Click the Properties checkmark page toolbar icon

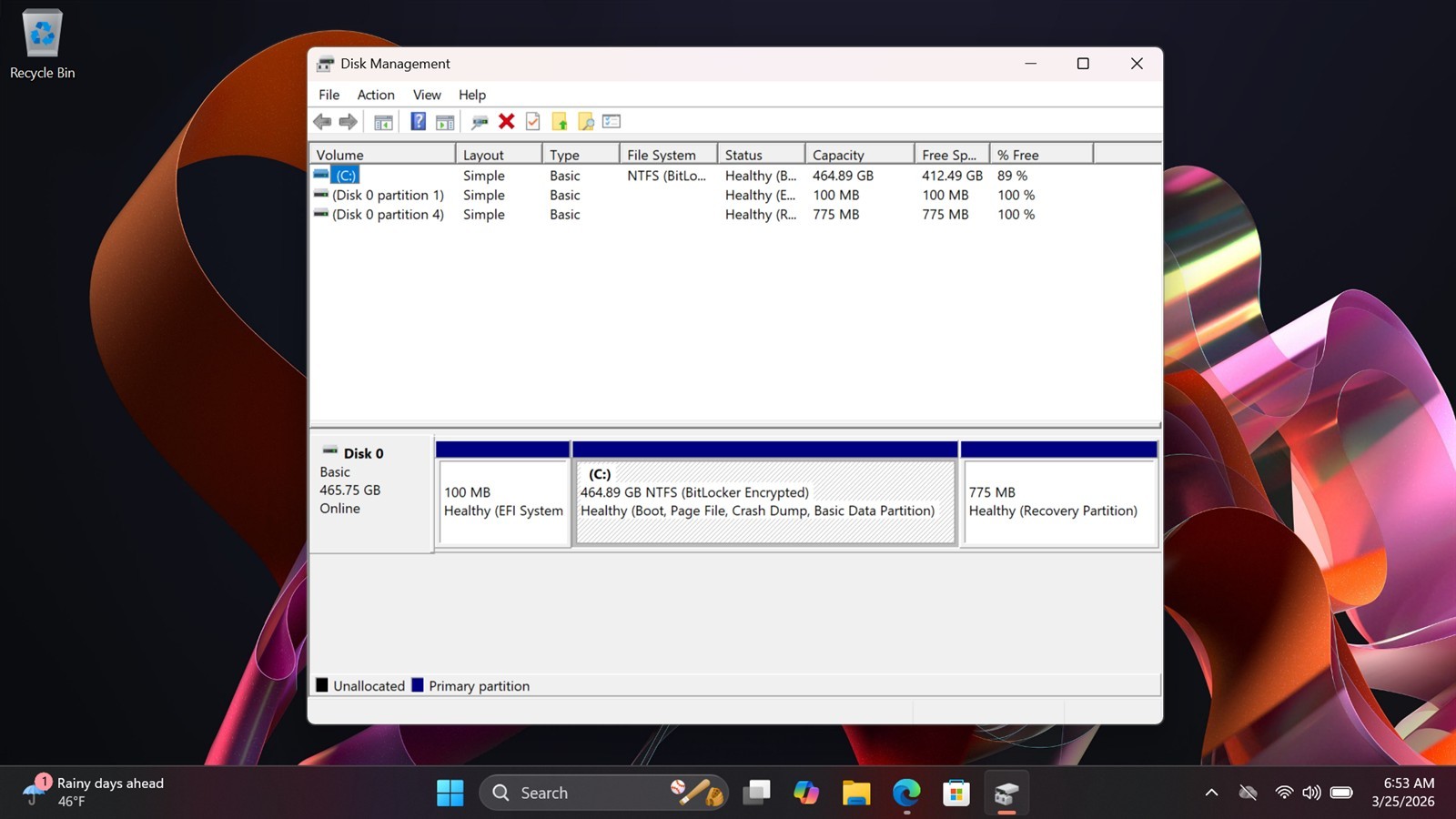click(x=533, y=122)
